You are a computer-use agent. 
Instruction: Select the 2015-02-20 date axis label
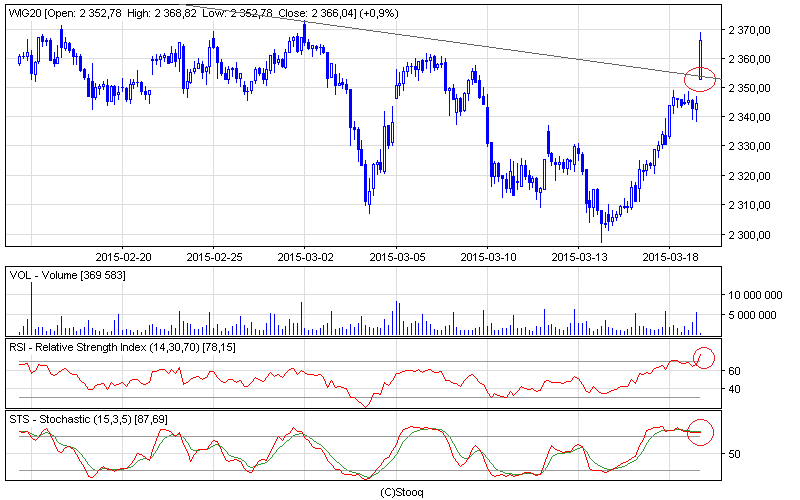(x=123, y=257)
